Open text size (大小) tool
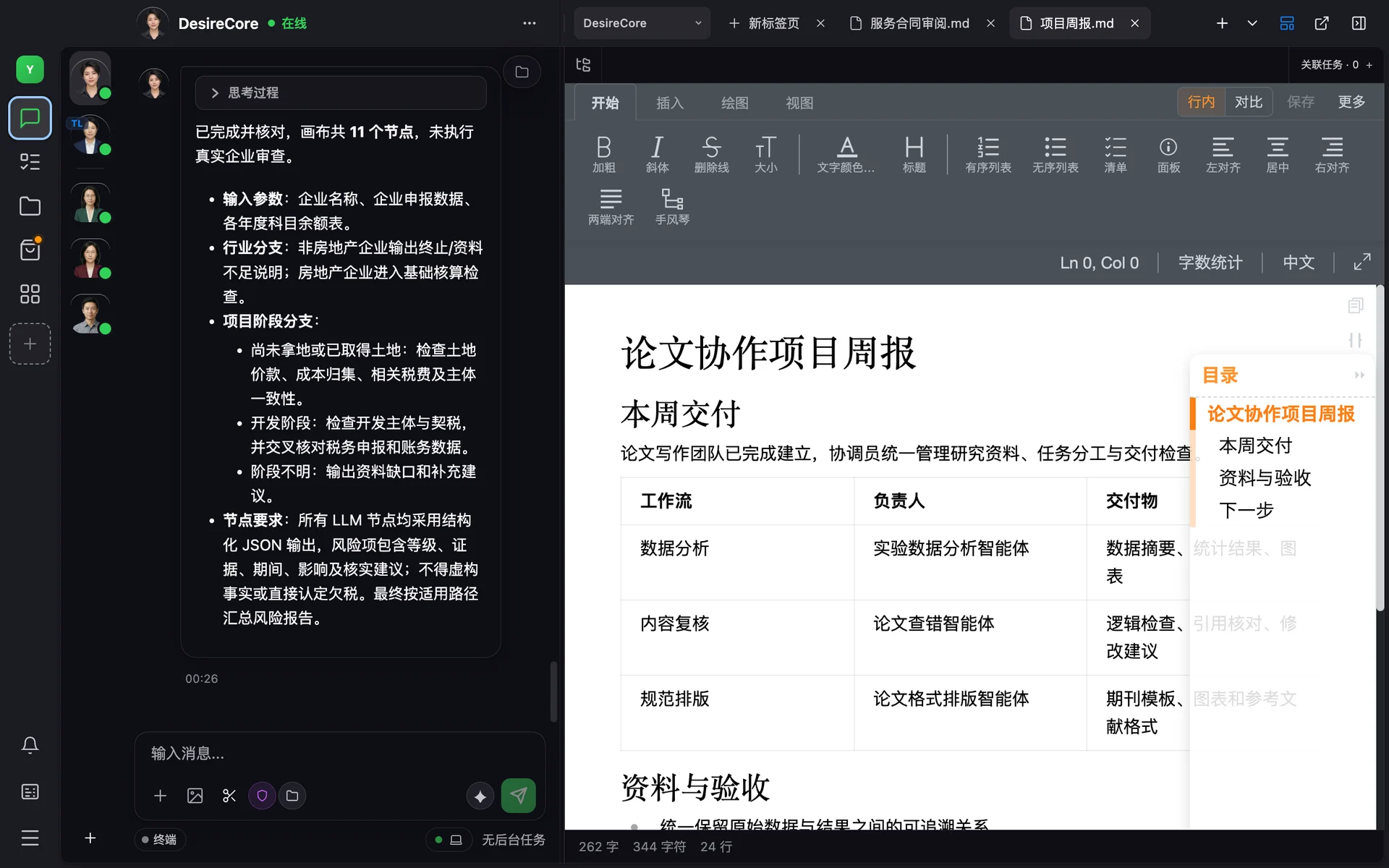The height and width of the screenshot is (868, 1389). click(765, 154)
